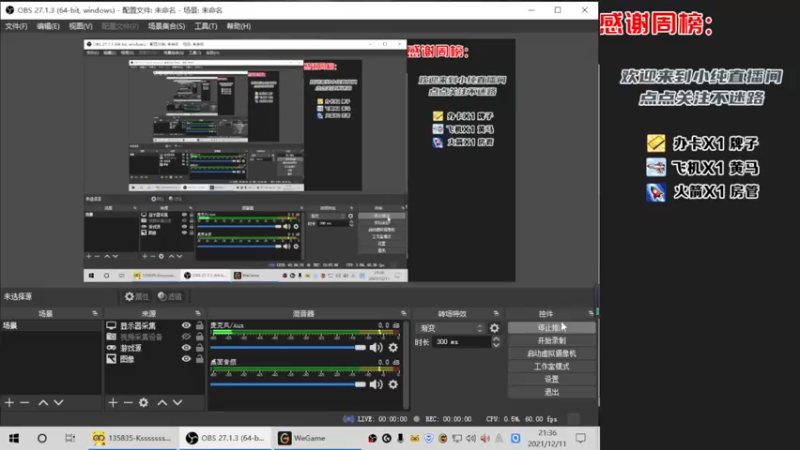The height and width of the screenshot is (450, 800).
Task: Open the 工具(T) menu
Action: point(206,26)
